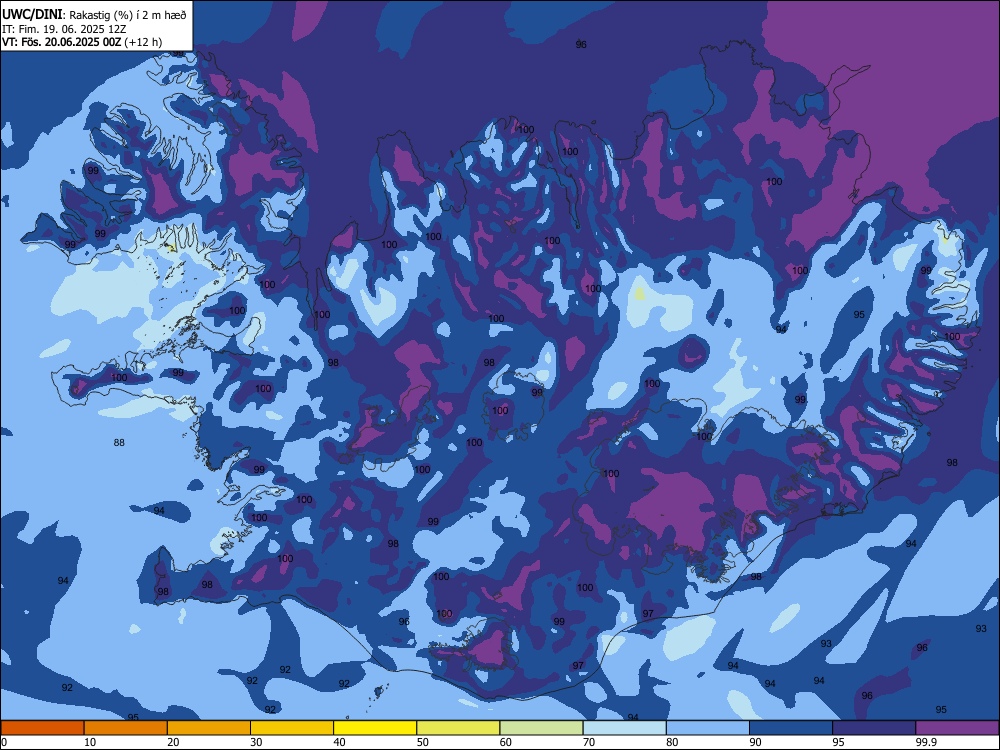The height and width of the screenshot is (750, 1000).
Task: Click the 30–40 golden legend swatch
Action: (292, 728)
